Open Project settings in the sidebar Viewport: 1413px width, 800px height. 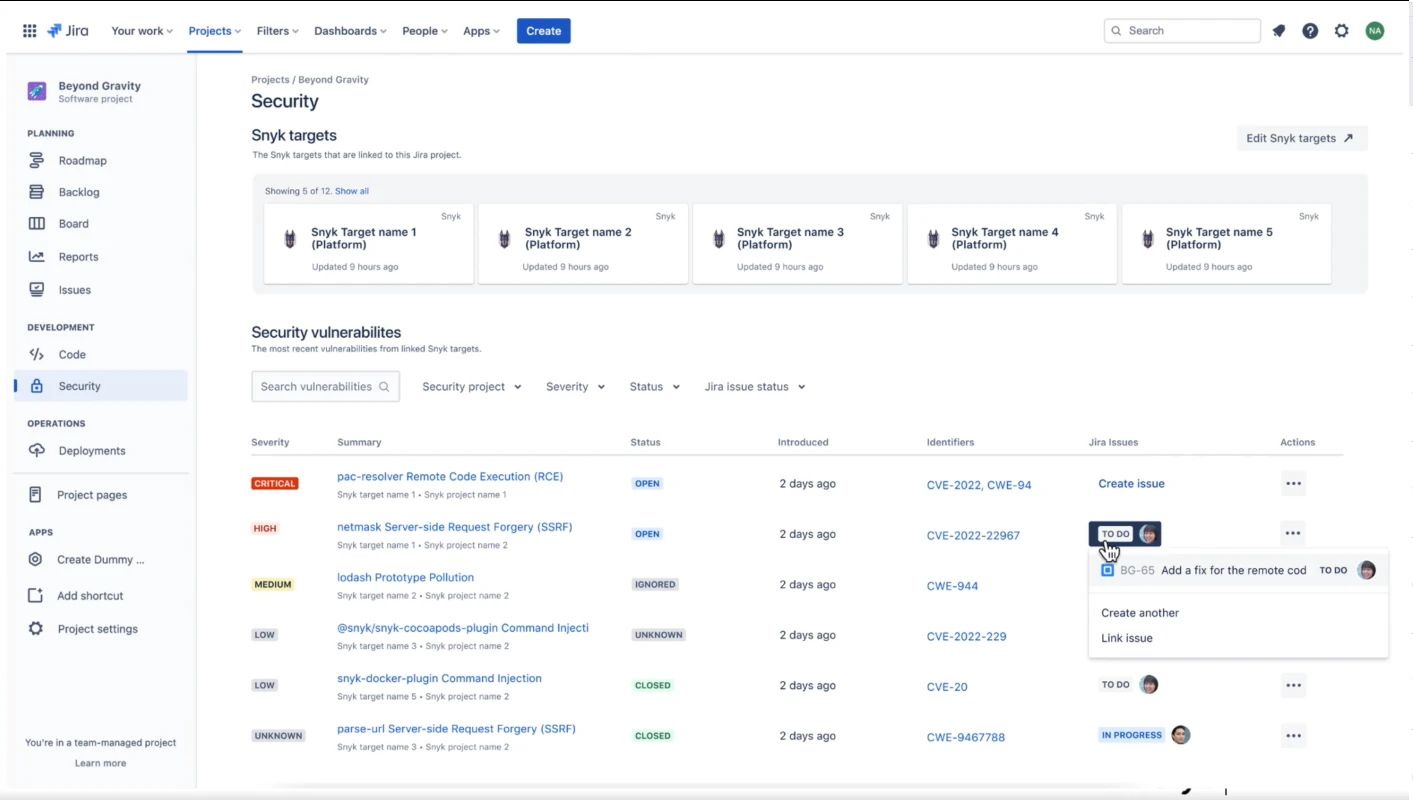pyautogui.click(x=100, y=629)
